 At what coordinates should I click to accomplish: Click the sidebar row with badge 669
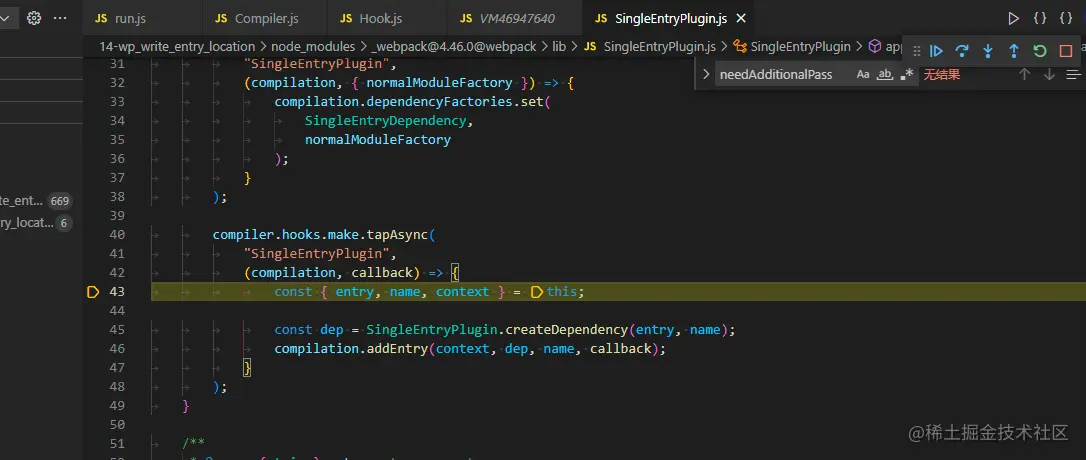coord(36,201)
